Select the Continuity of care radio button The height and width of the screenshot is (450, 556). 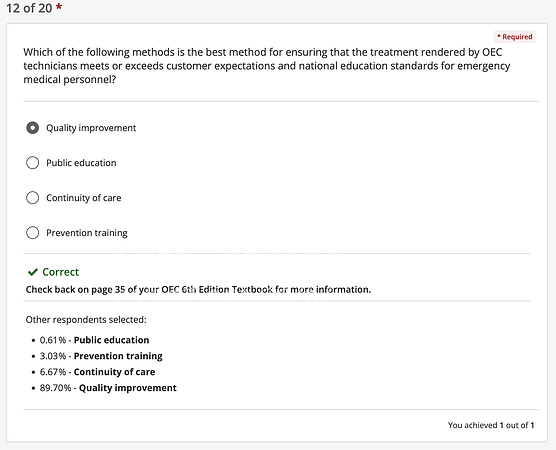pyautogui.click(x=33, y=198)
